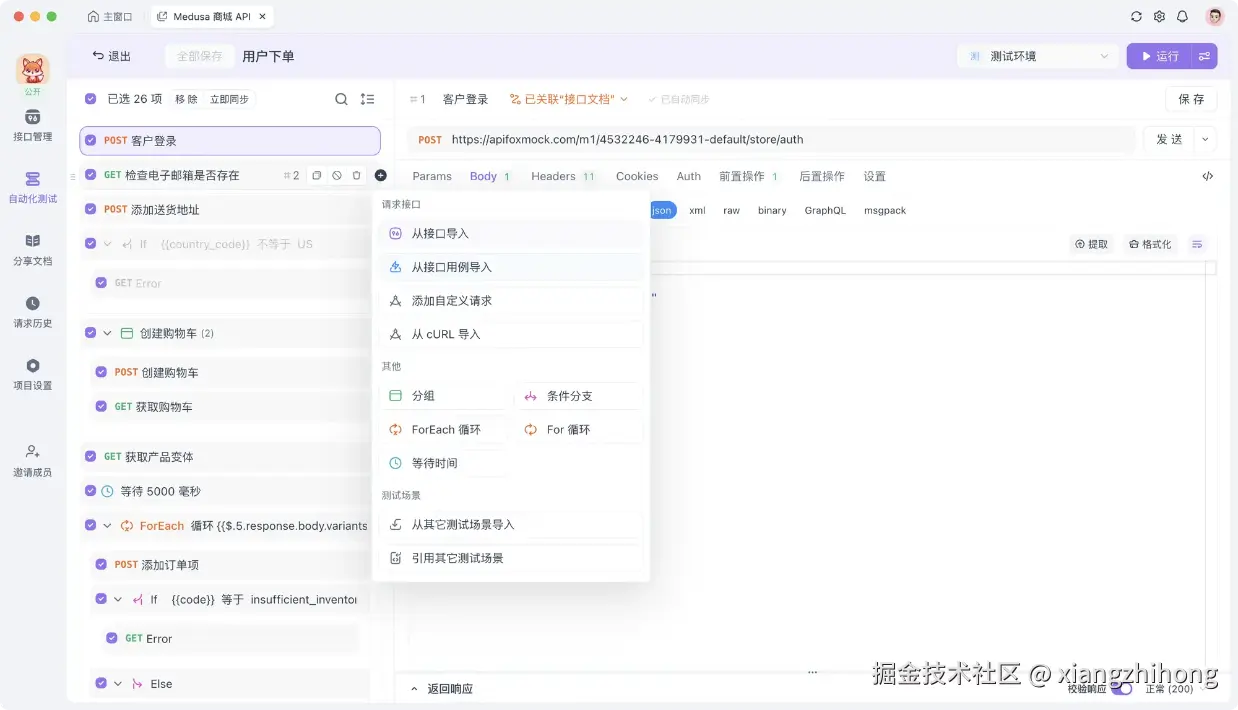Choose 从接口导入 from the menu
This screenshot has width=1238, height=710.
coord(511,233)
